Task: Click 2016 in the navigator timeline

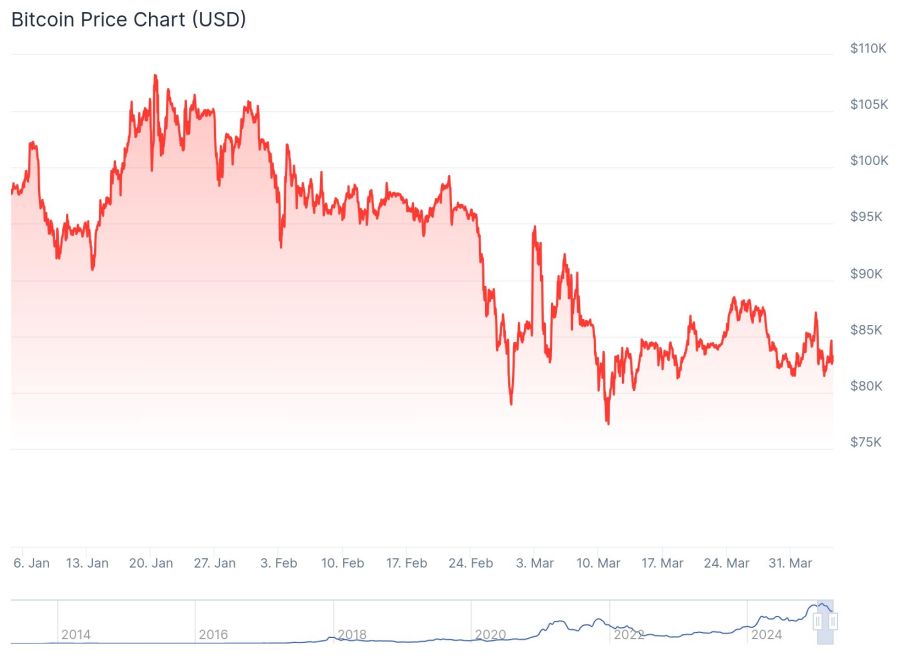Action: point(214,634)
